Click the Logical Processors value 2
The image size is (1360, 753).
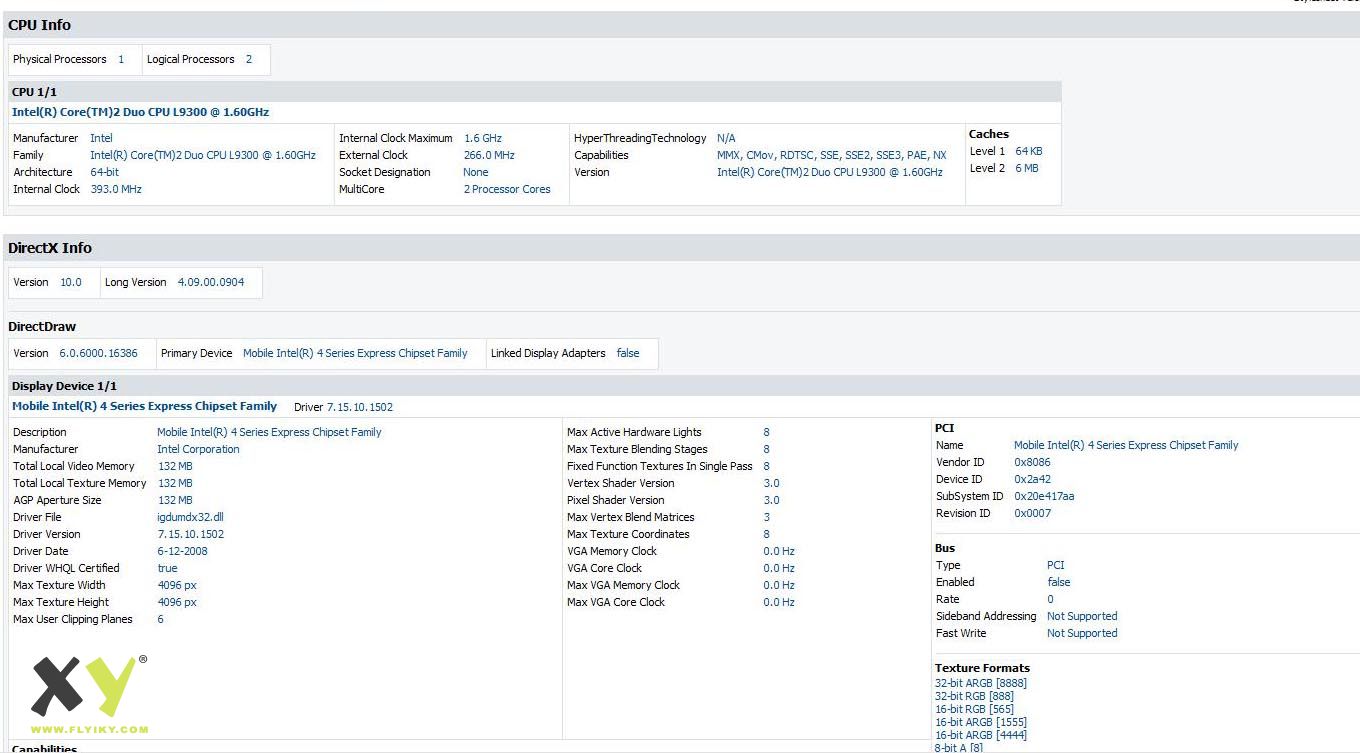coord(249,59)
